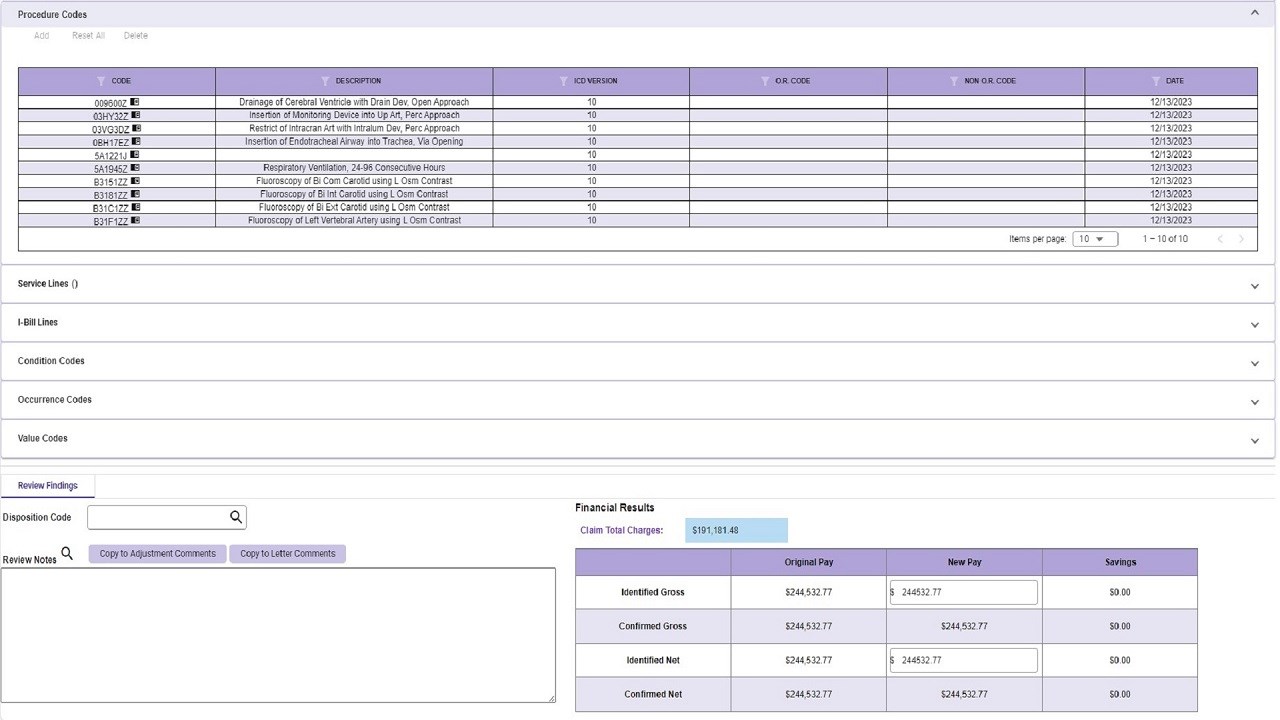Collapse the Procedure Codes section
Image resolution: width=1280 pixels, height=720 pixels.
pos(1255,14)
